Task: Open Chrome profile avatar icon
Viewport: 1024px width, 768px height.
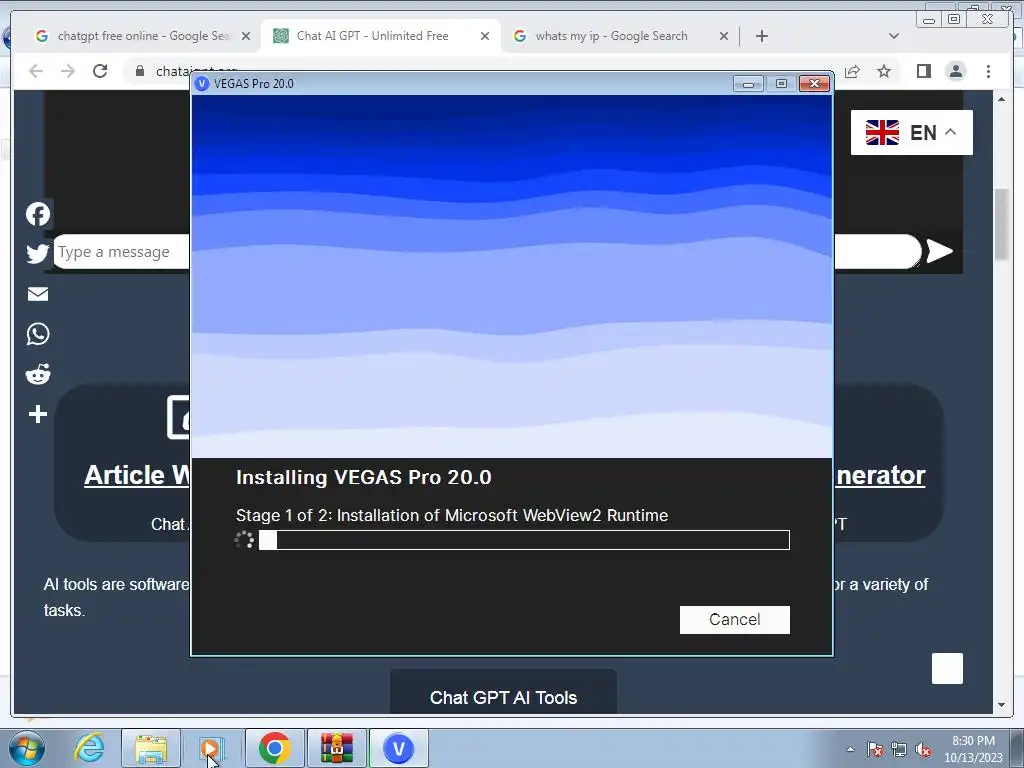Action: click(955, 71)
